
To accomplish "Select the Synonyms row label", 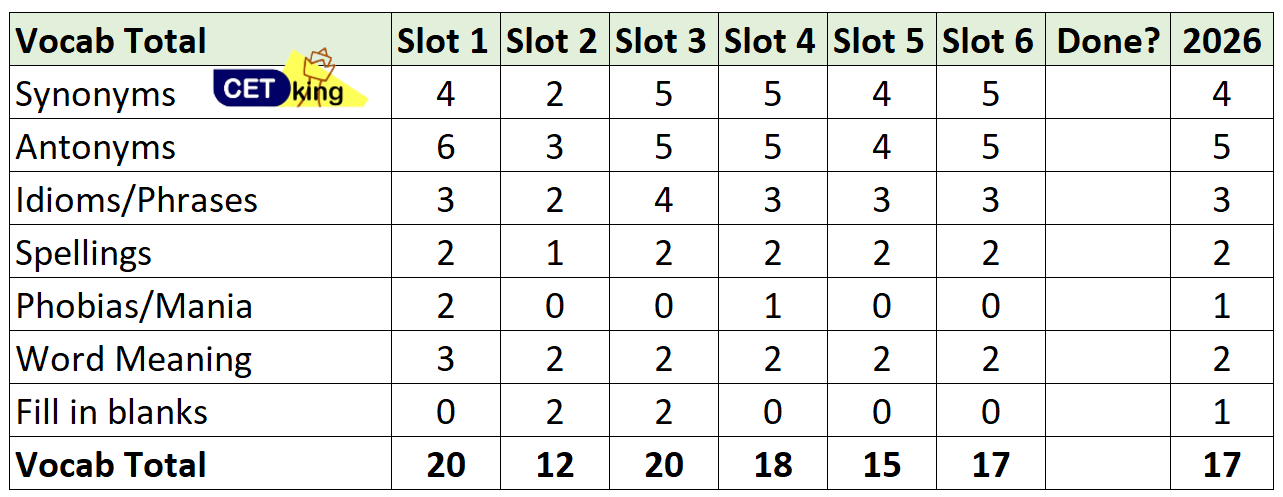I will point(96,94).
